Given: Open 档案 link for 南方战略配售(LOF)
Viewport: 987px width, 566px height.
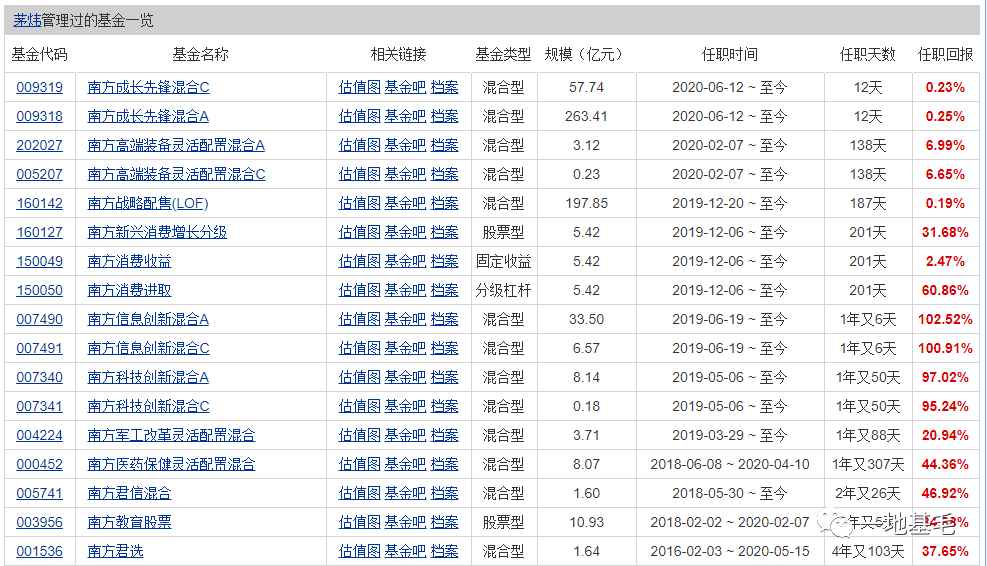Looking at the screenshot, I should click(x=444, y=203).
